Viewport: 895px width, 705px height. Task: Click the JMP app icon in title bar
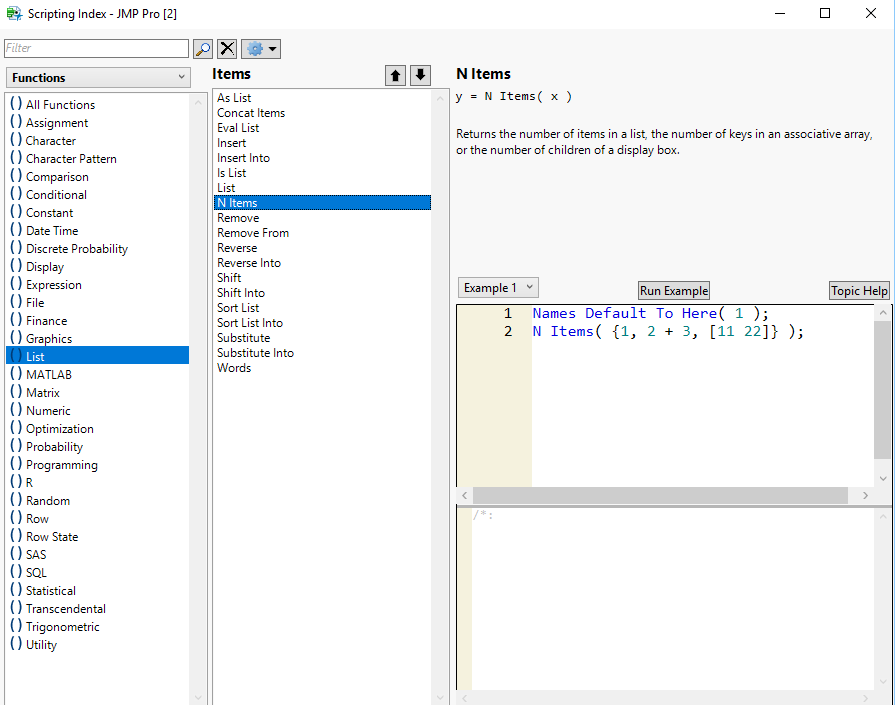coord(14,13)
